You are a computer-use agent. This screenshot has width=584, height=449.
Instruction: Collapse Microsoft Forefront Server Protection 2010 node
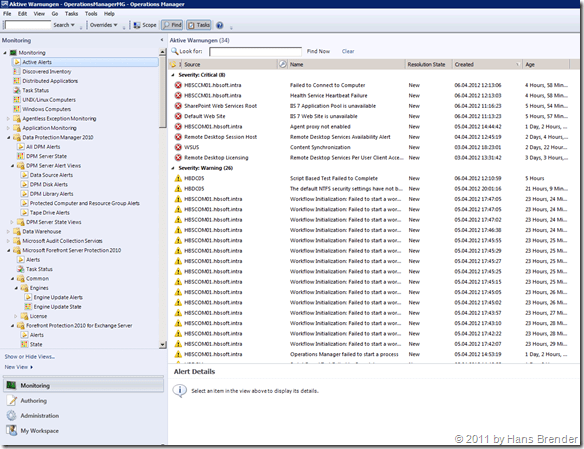[x=9, y=250]
